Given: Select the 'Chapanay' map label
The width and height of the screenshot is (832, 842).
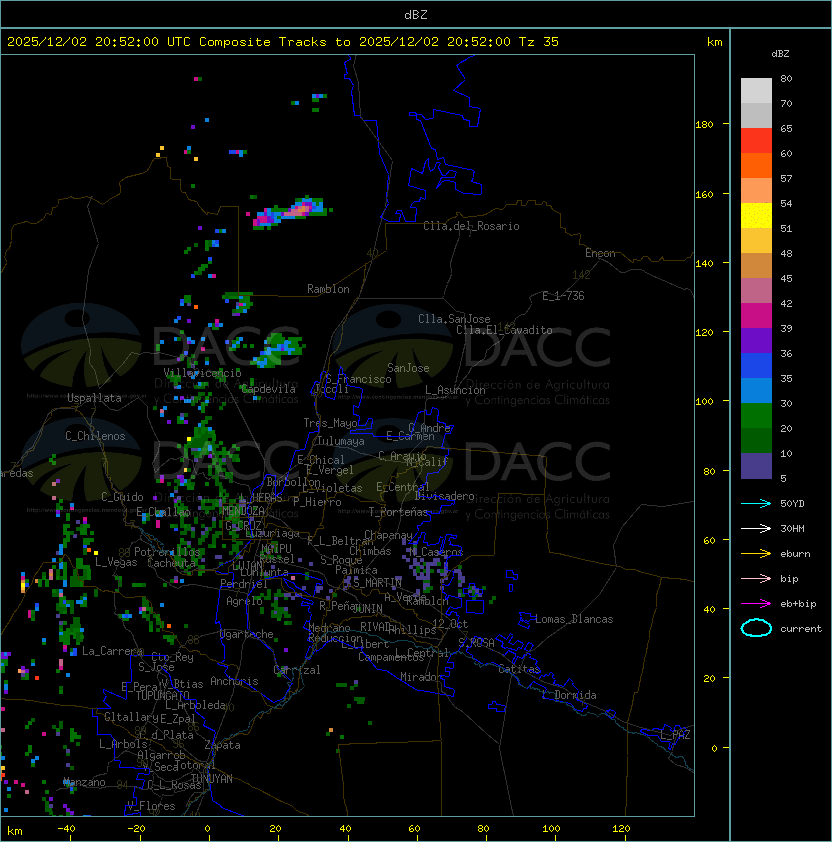Looking at the screenshot, I should pos(388,535).
